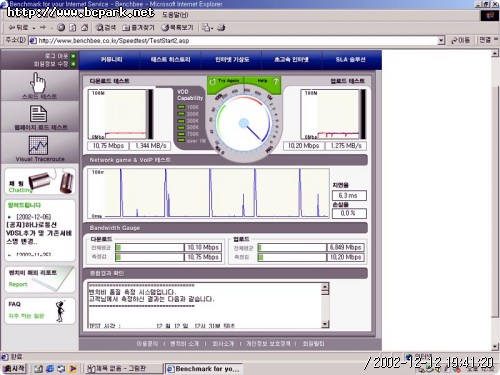Open the 커뮤니티 navigation tab

point(111,60)
